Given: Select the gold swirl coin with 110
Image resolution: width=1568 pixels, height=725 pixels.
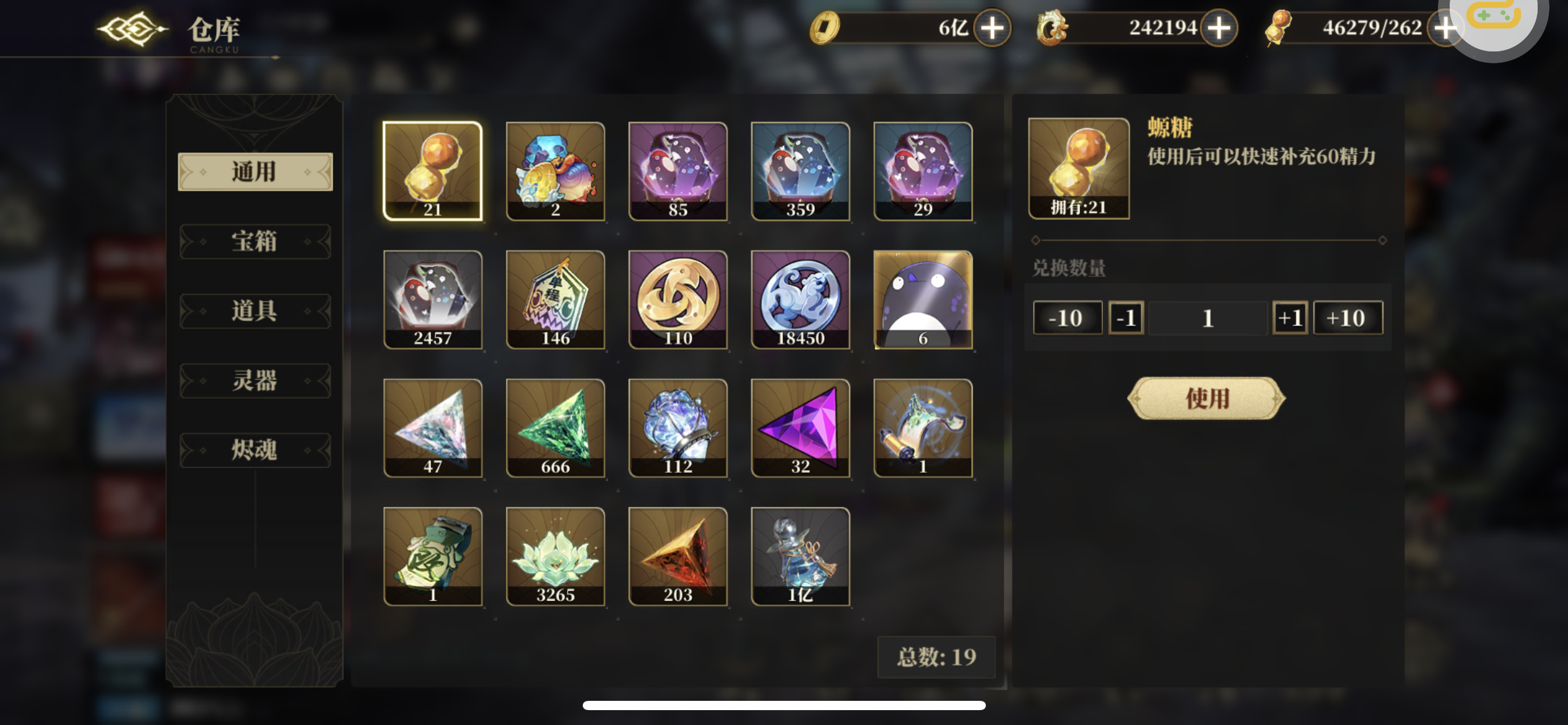Looking at the screenshot, I should coord(677,300).
